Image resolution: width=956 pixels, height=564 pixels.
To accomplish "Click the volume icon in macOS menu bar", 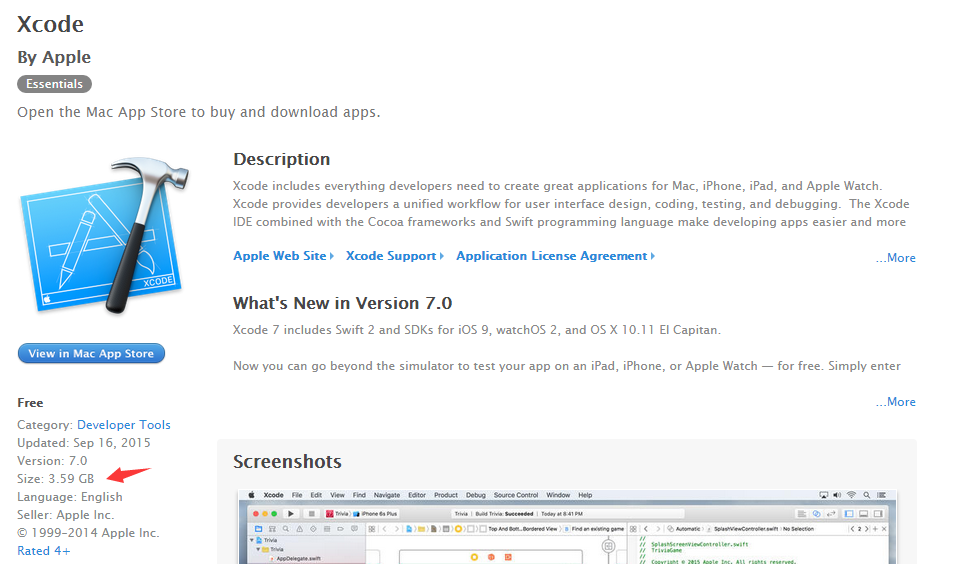I will click(x=837, y=495).
